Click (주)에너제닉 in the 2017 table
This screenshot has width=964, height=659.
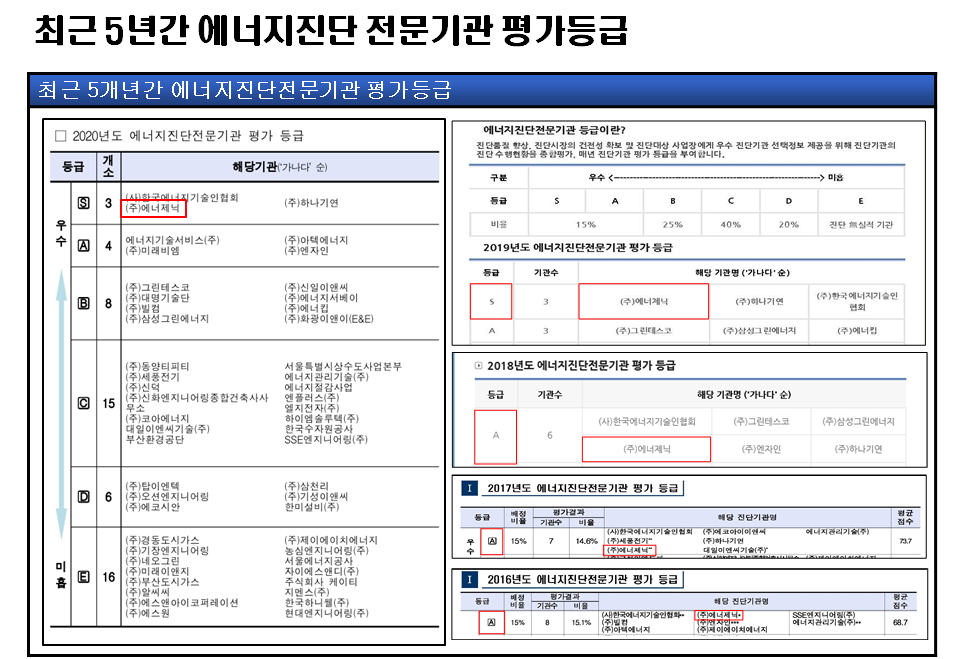[x=630, y=550]
